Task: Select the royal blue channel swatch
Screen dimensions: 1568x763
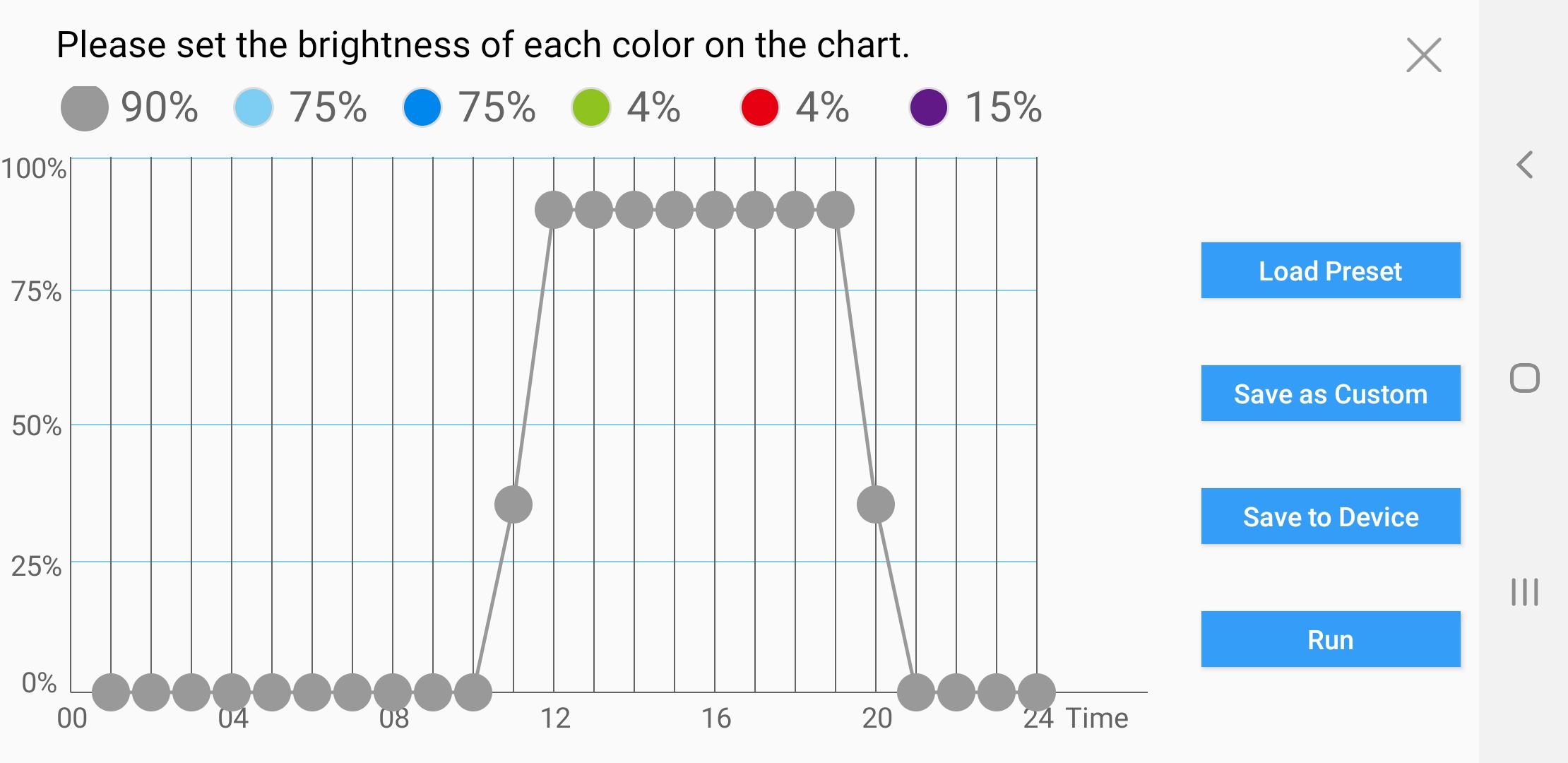Action: 422,108
